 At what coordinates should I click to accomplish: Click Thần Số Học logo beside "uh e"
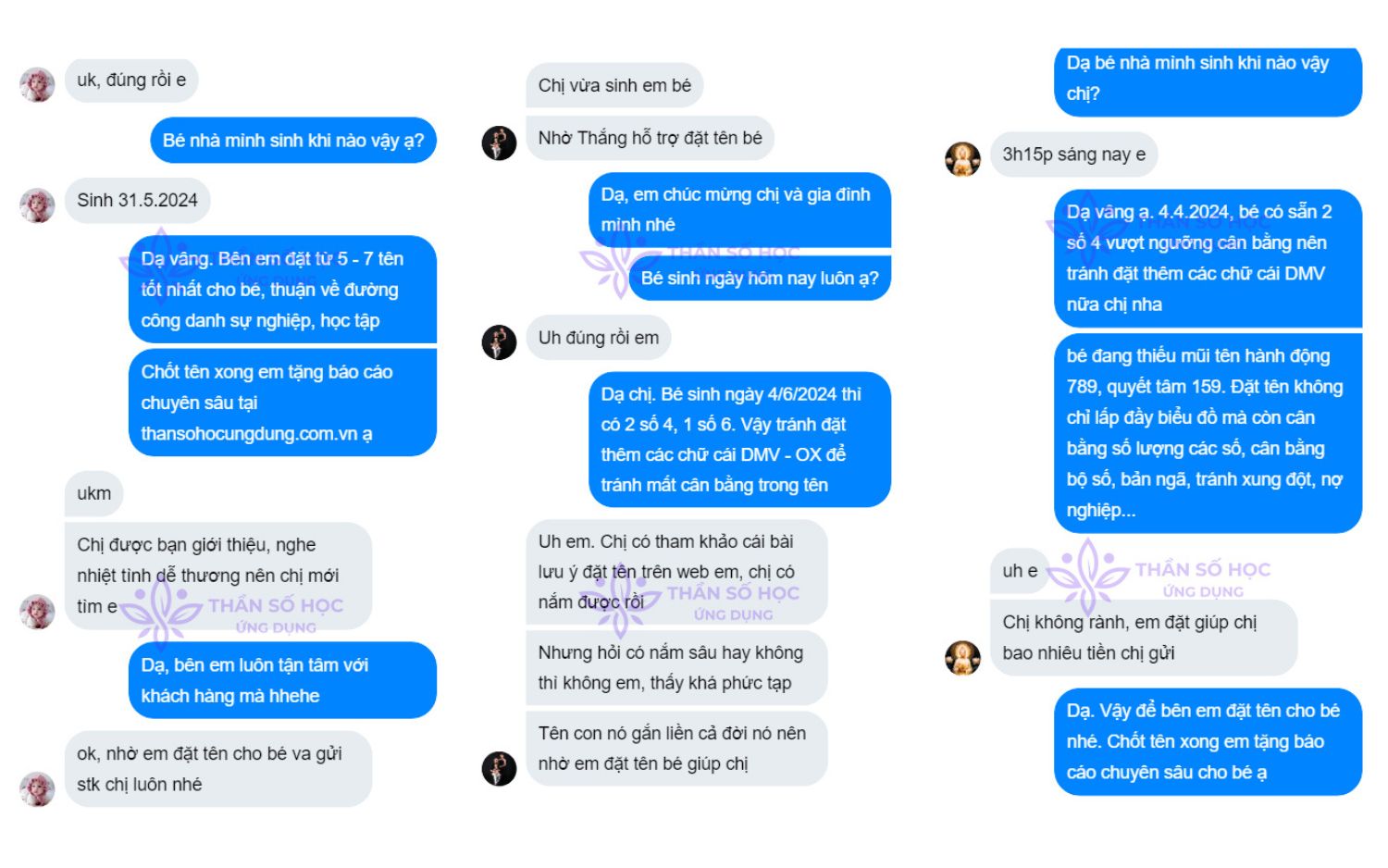point(1088,572)
